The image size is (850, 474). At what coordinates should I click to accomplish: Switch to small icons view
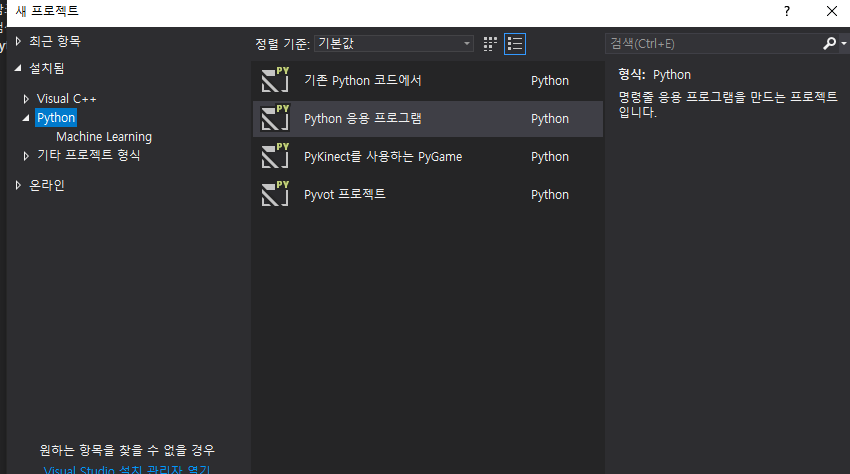point(490,44)
